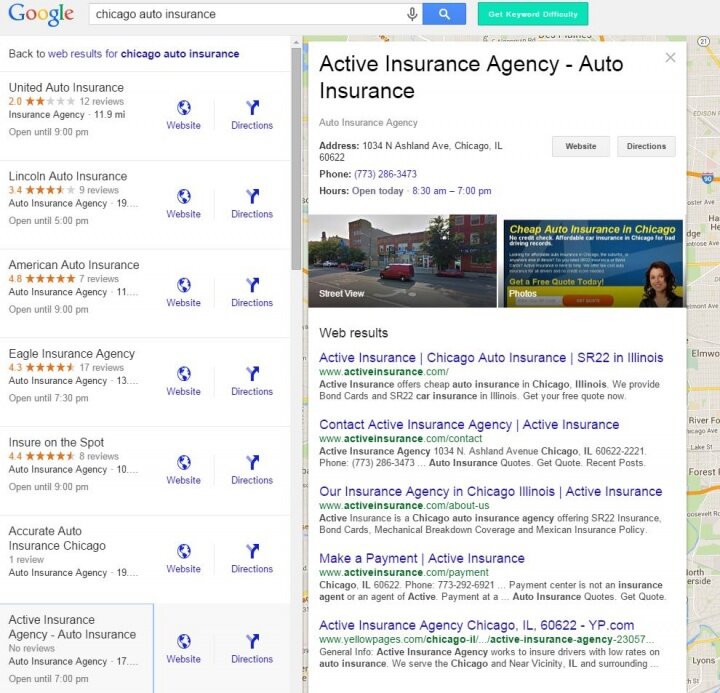Focus the search box with chicago auto insurance
720x693 pixels.
[250, 14]
